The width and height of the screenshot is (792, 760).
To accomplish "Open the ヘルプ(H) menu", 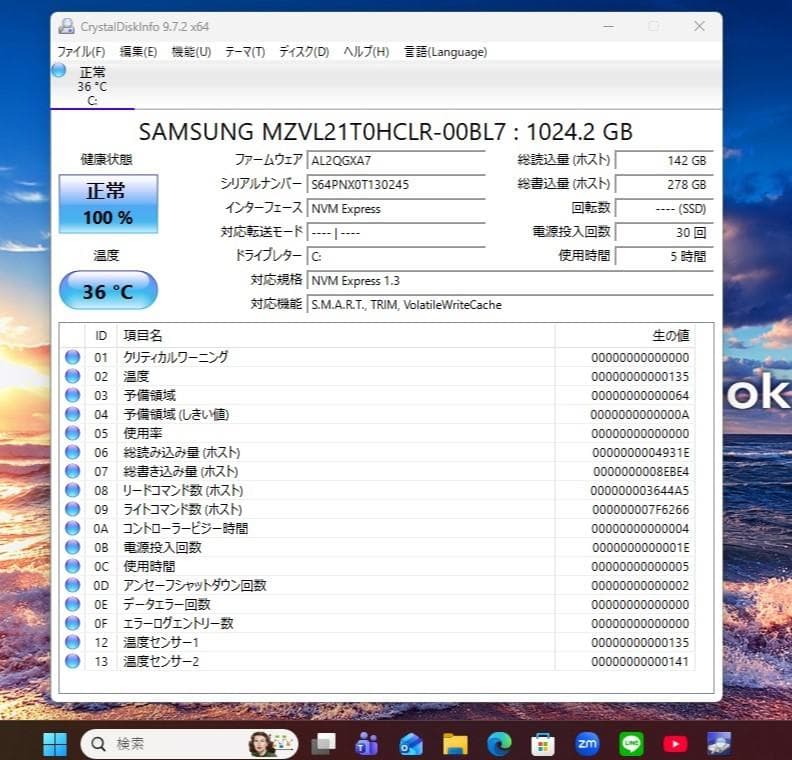I will 366,52.
